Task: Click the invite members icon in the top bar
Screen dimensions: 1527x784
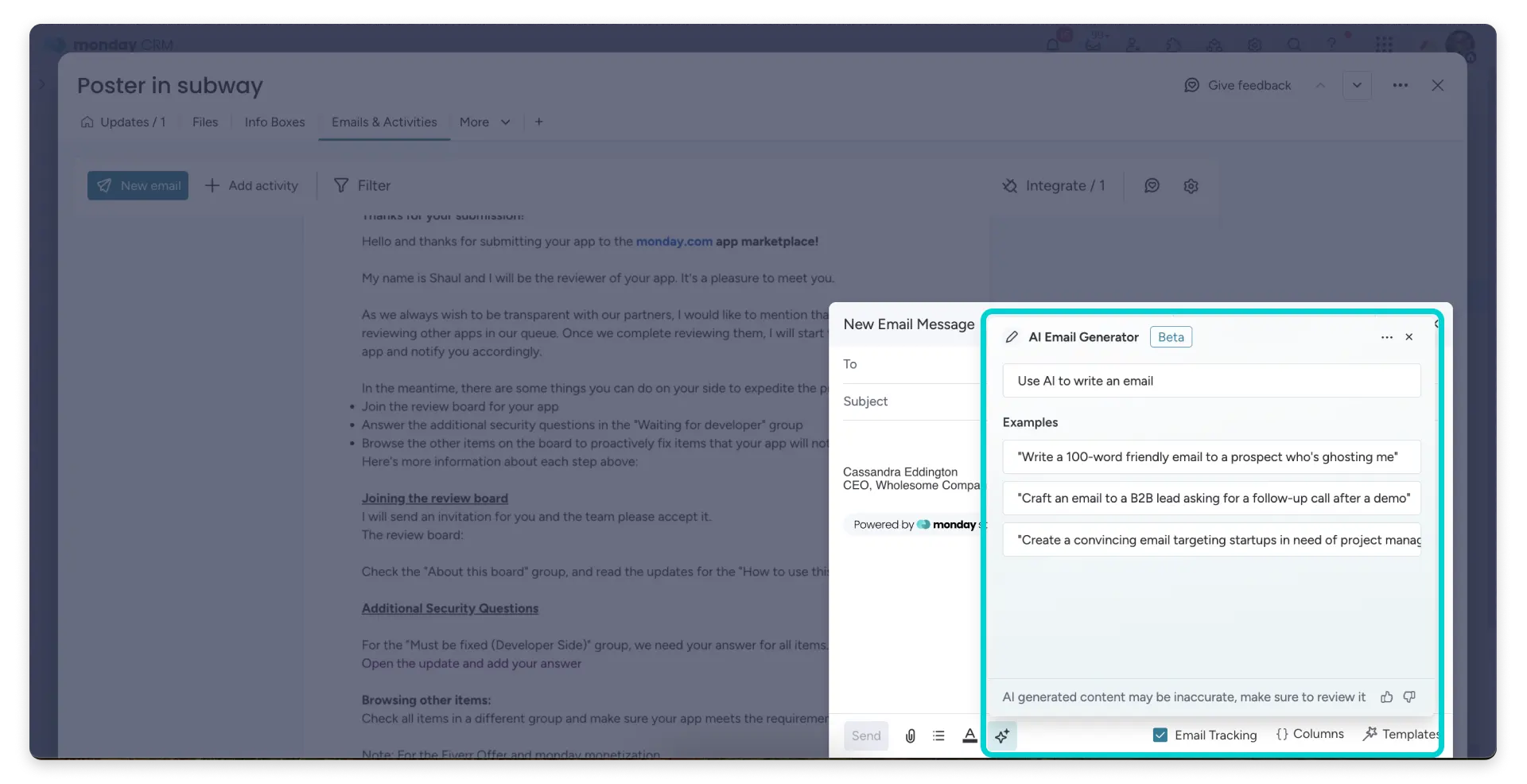Action: [x=1133, y=45]
